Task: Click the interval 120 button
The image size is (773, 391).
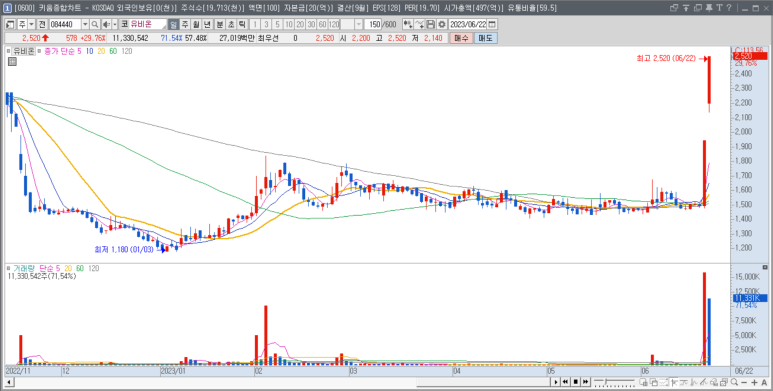Action: pyautogui.click(x=334, y=24)
